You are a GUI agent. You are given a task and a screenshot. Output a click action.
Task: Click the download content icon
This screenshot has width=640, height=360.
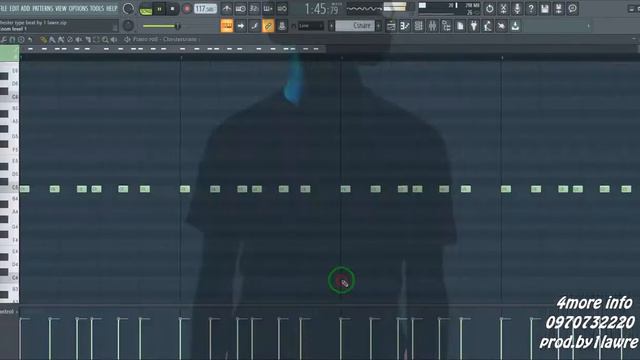(x=516, y=26)
